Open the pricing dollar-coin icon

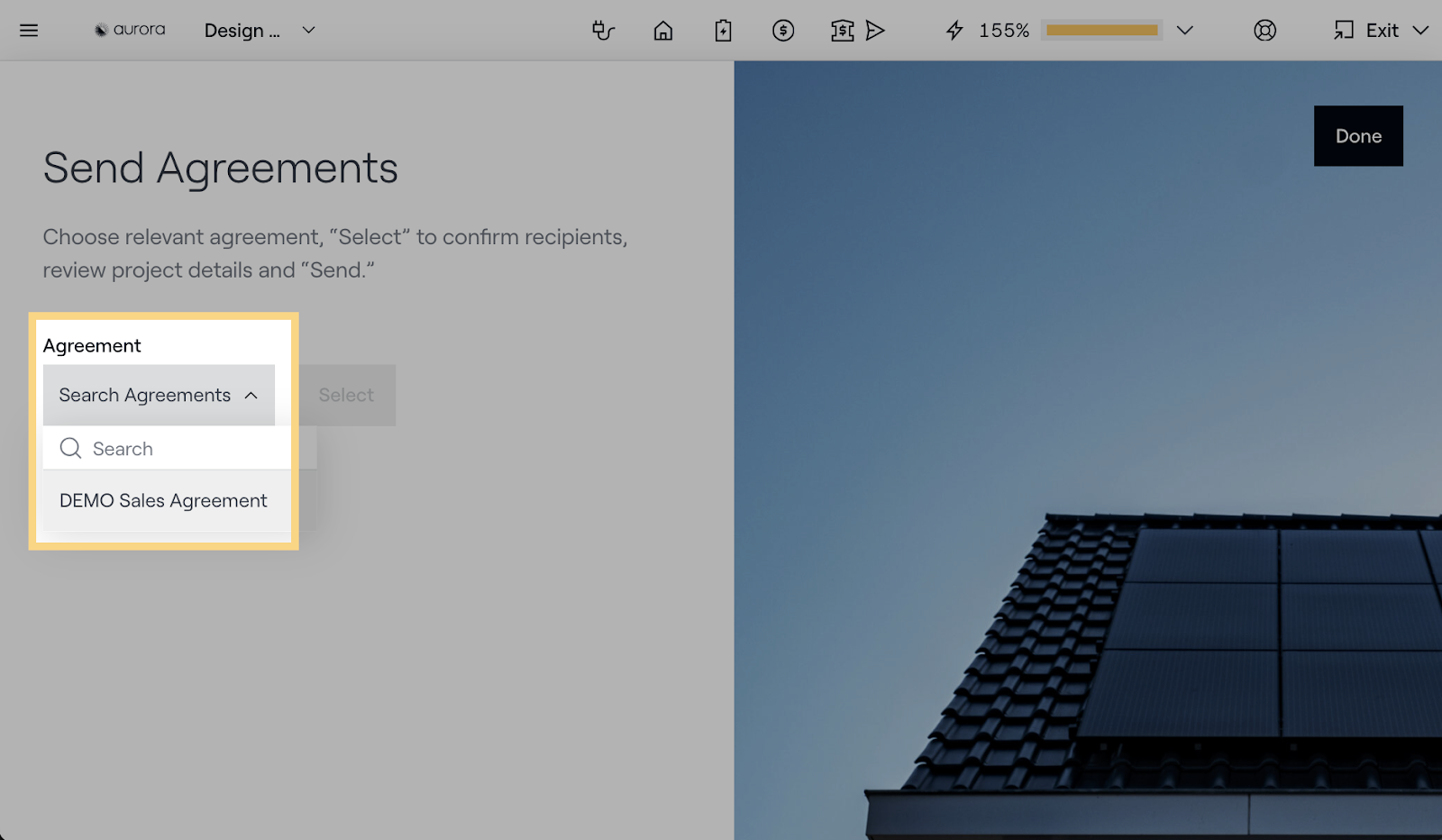pos(783,31)
